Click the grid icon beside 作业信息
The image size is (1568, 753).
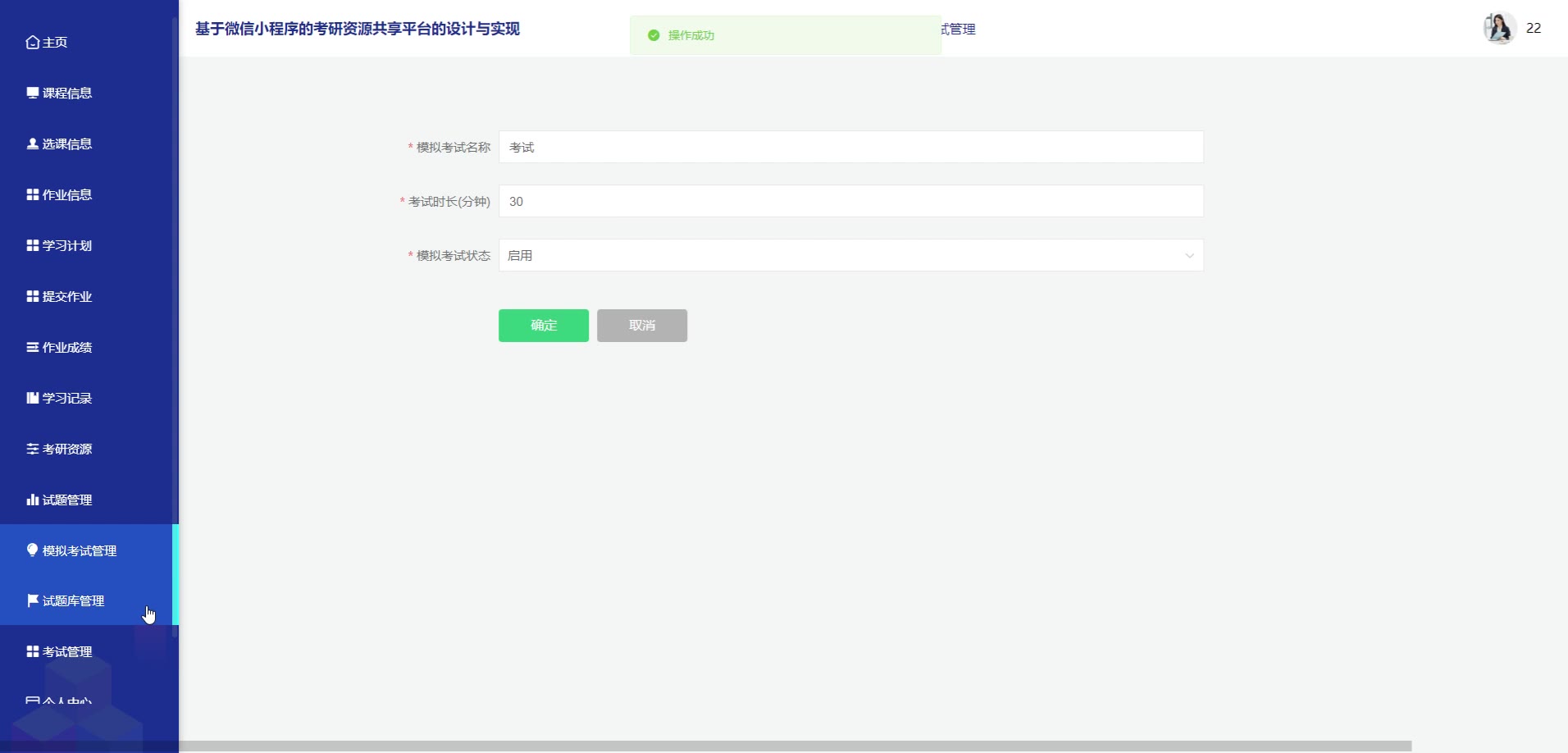point(33,194)
